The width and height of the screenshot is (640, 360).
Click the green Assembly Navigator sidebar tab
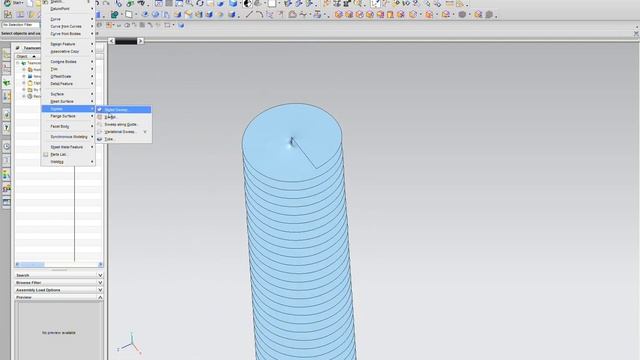7,83
